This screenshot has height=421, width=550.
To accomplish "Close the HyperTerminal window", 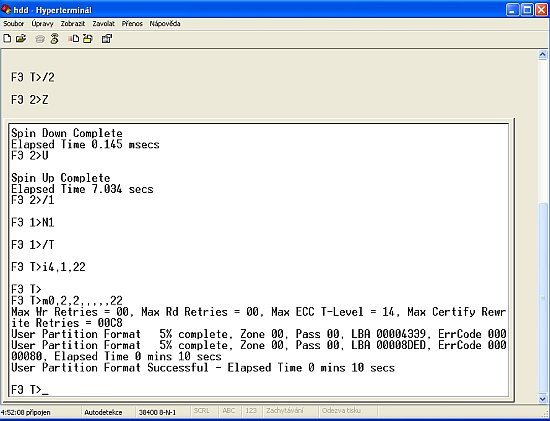I will [x=541, y=9].
